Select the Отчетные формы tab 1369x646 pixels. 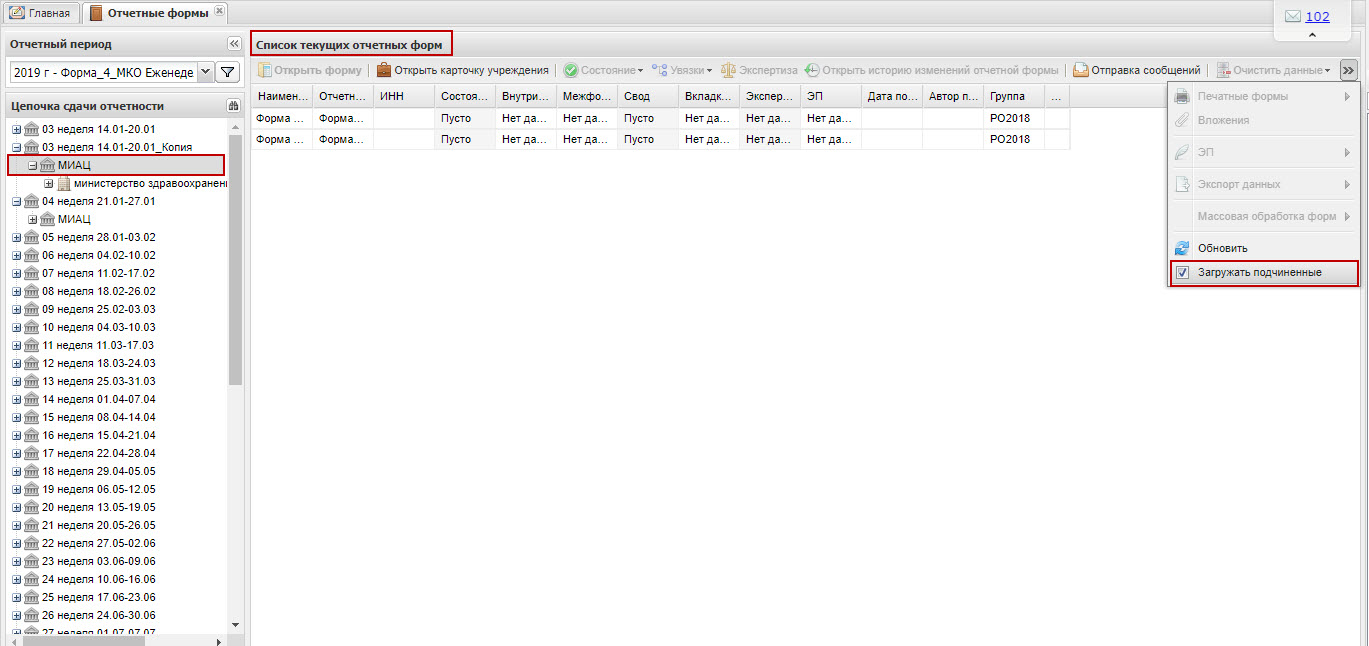[156, 13]
